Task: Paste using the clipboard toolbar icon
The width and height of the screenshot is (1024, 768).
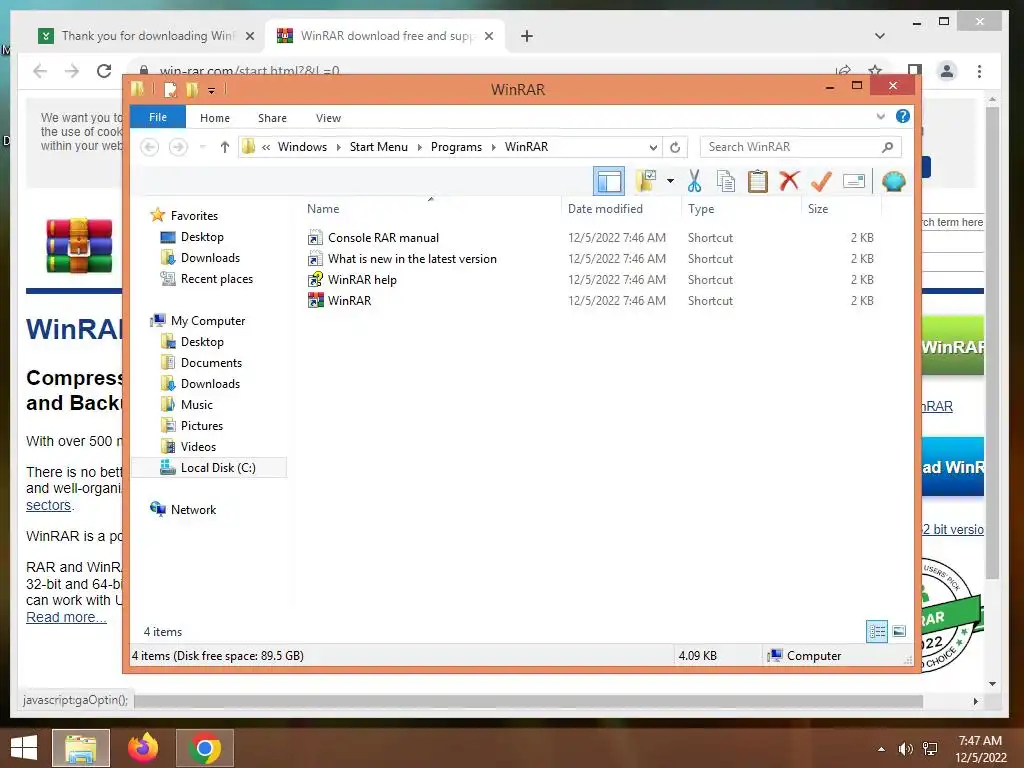Action: click(758, 181)
